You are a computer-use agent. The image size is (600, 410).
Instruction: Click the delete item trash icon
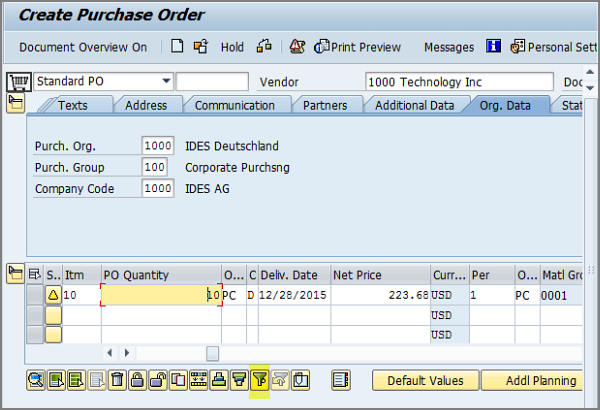click(117, 379)
